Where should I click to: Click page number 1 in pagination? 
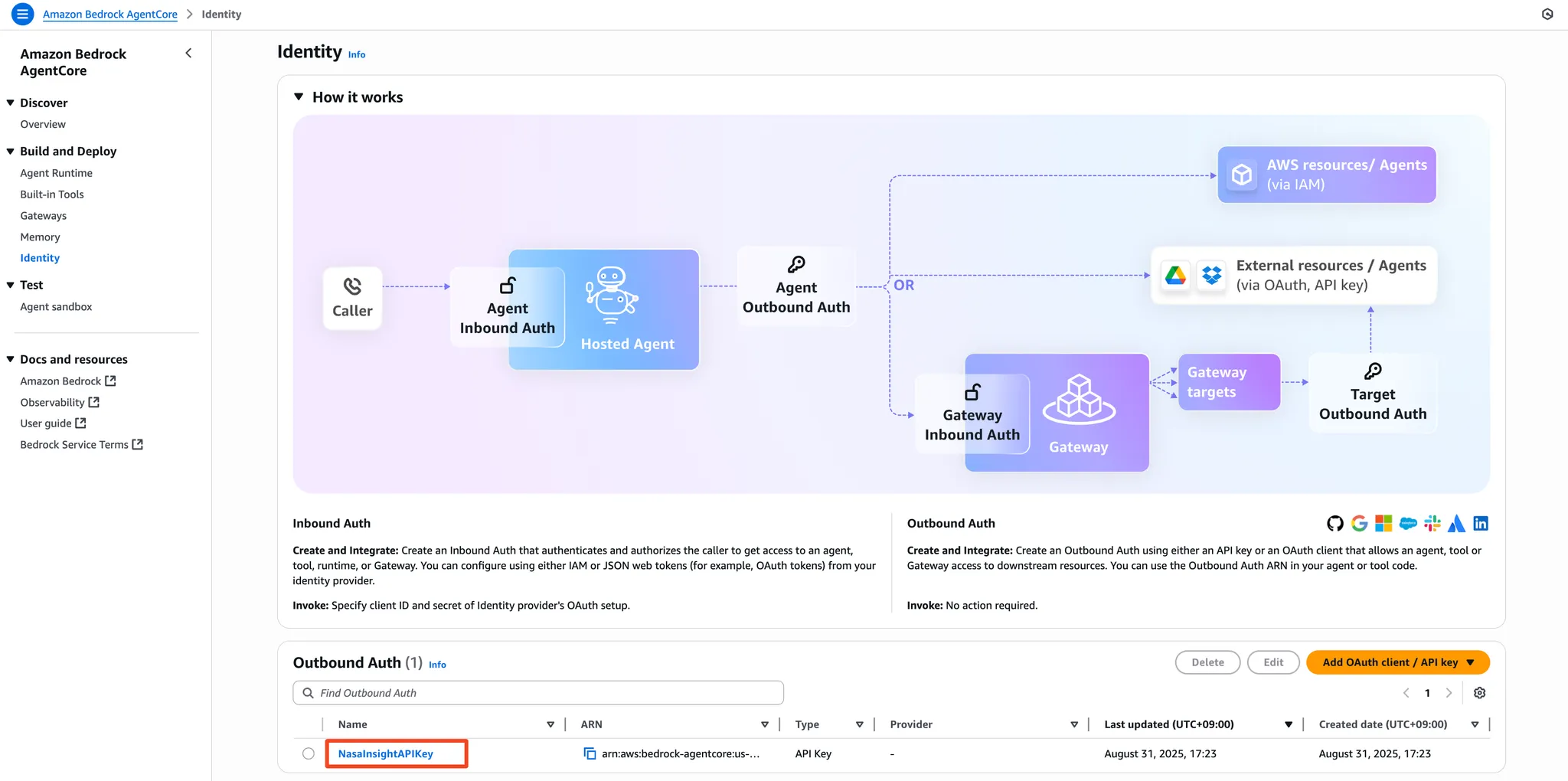click(1427, 693)
